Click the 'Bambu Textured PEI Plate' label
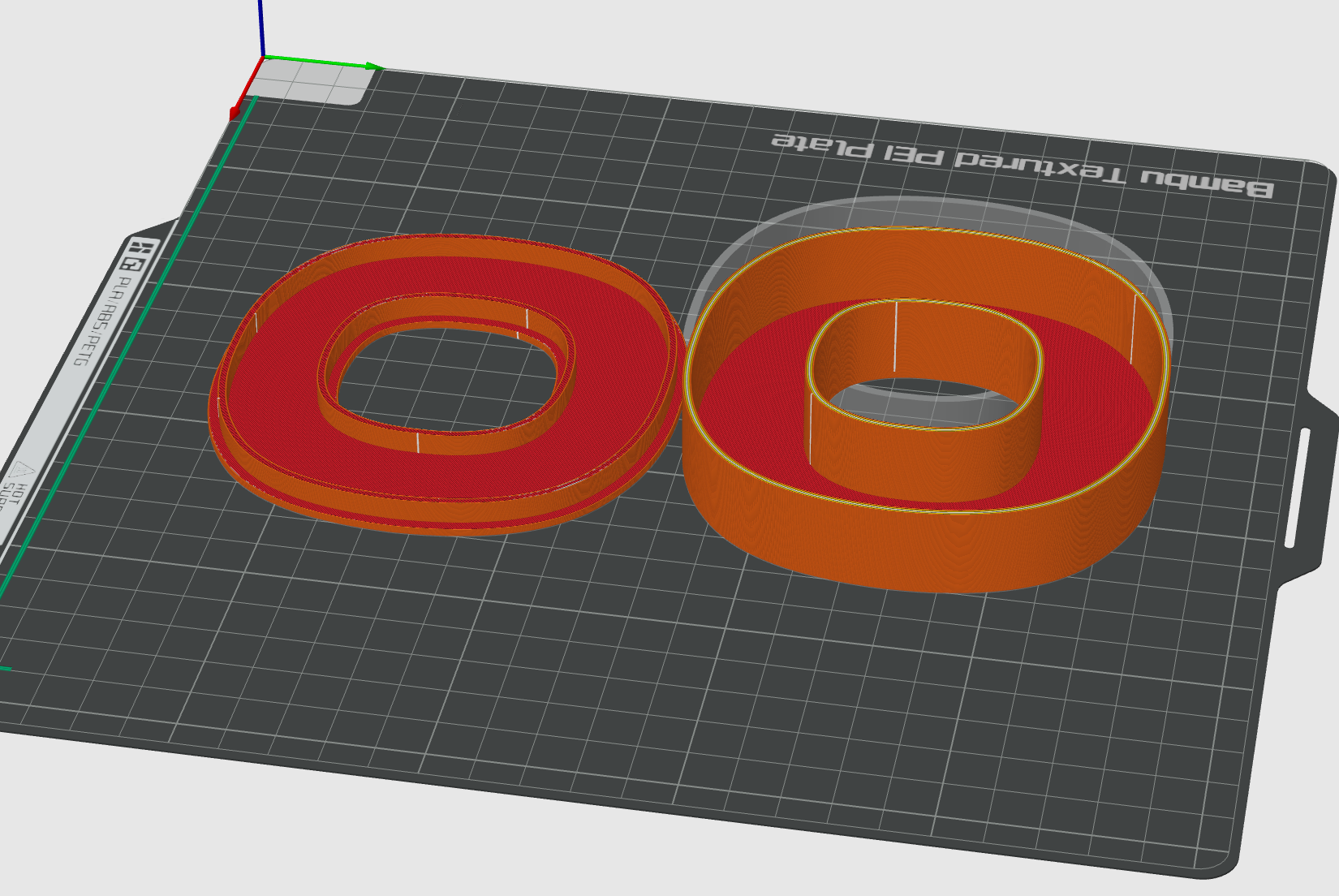The height and width of the screenshot is (896, 1339). 1021,165
